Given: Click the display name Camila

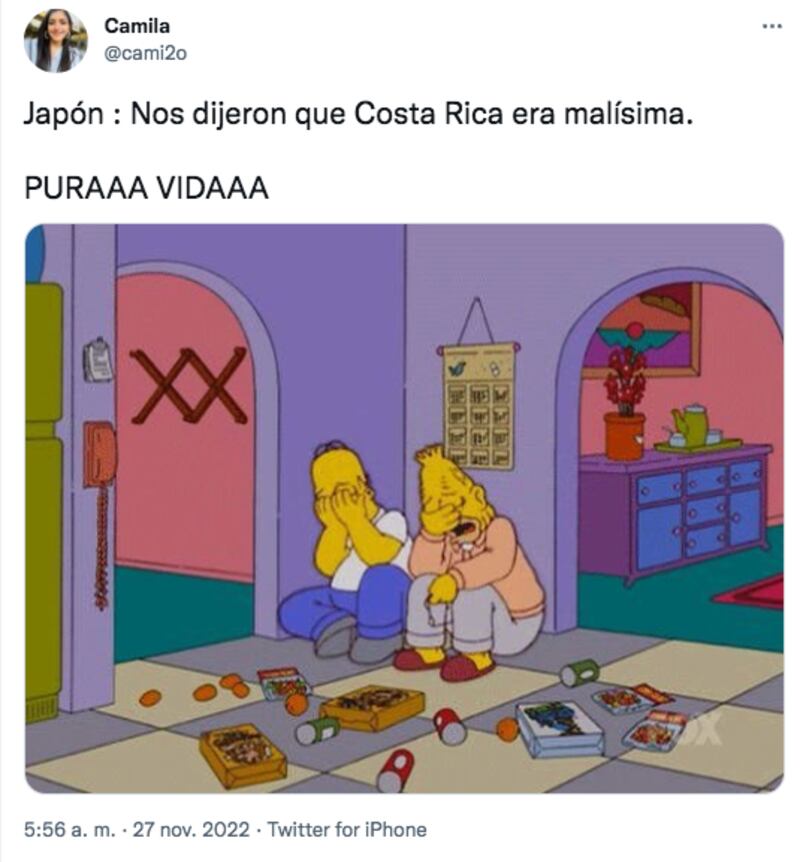Looking at the screenshot, I should point(137,26).
